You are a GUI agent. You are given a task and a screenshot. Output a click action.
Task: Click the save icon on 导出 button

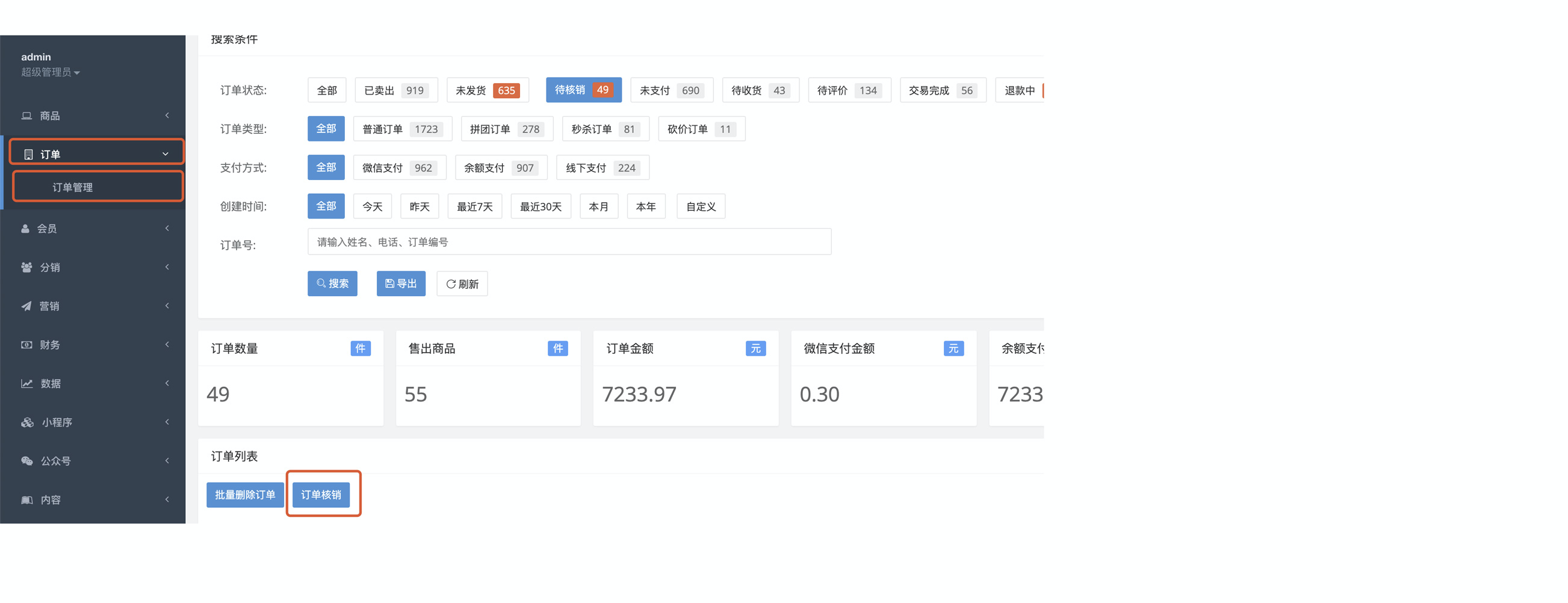point(389,283)
